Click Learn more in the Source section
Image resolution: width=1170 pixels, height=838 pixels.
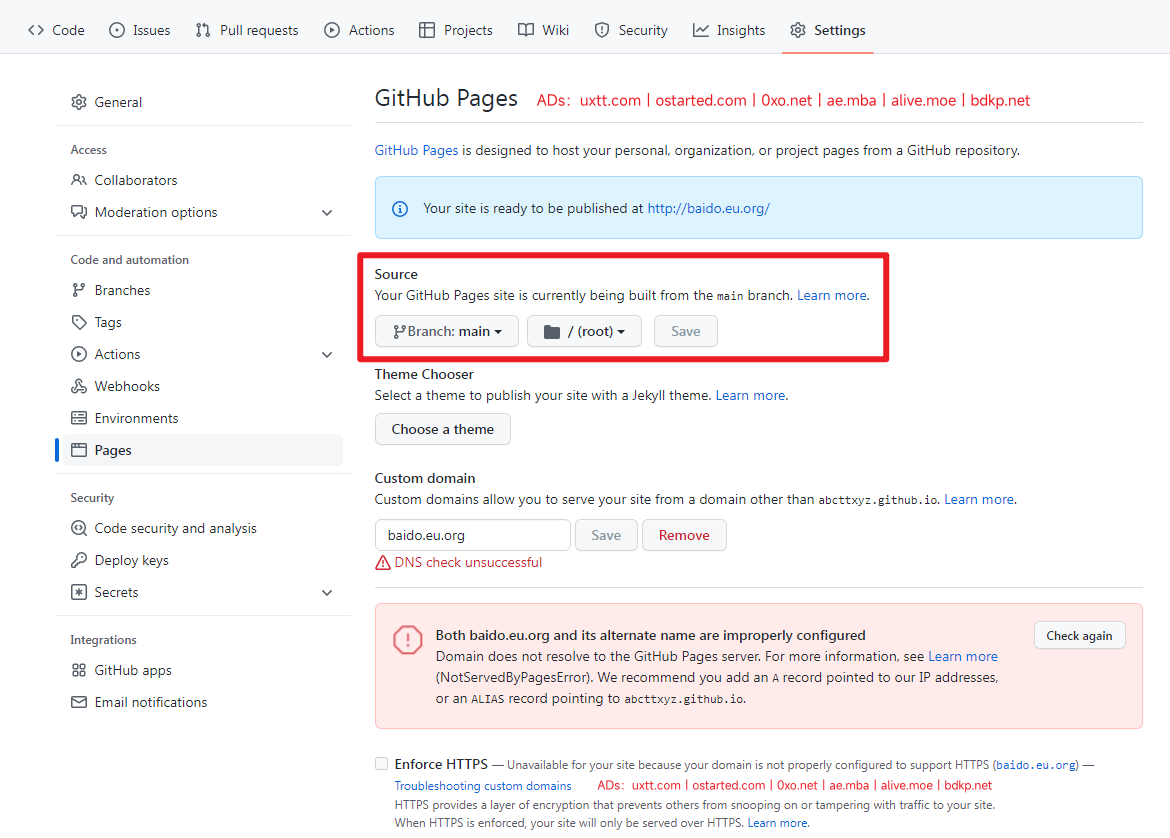point(832,296)
